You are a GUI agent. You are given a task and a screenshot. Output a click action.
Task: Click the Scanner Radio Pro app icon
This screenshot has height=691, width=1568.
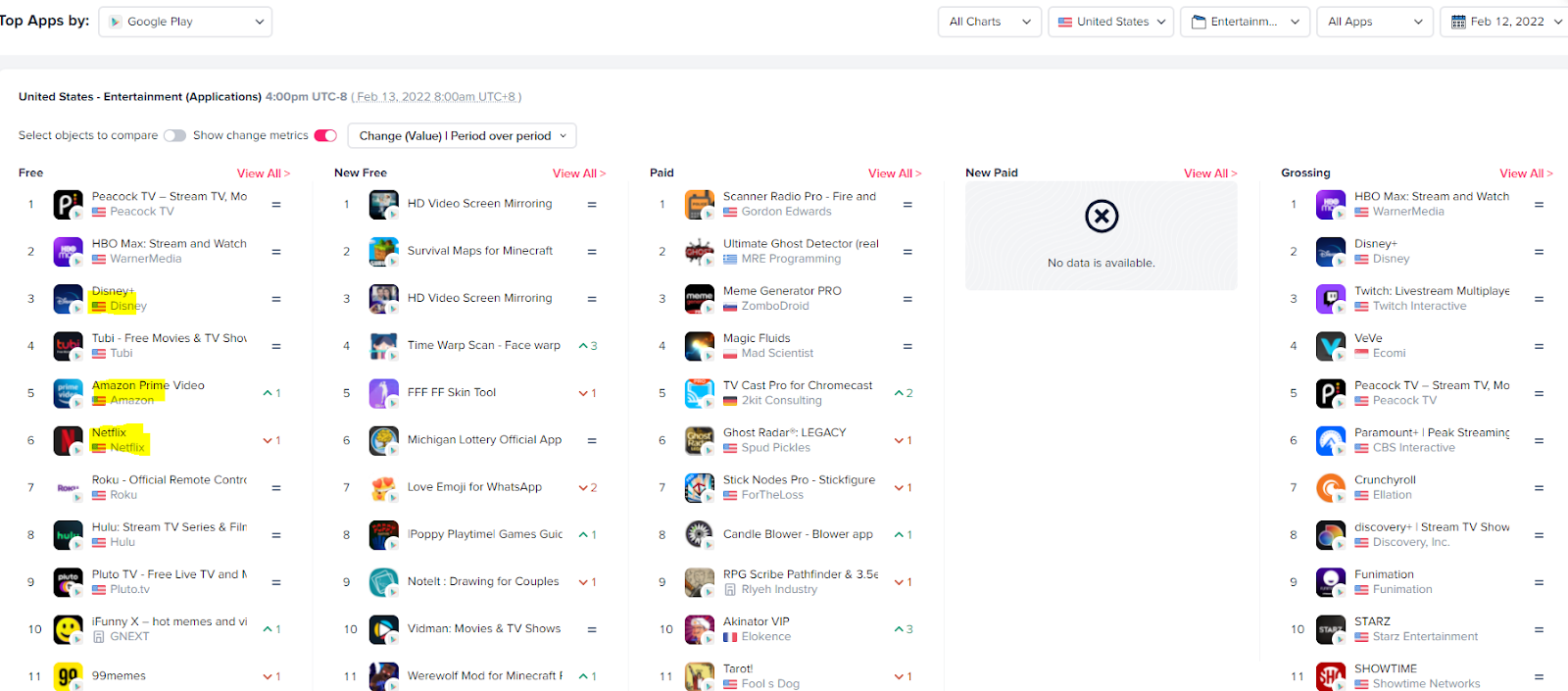click(x=699, y=204)
